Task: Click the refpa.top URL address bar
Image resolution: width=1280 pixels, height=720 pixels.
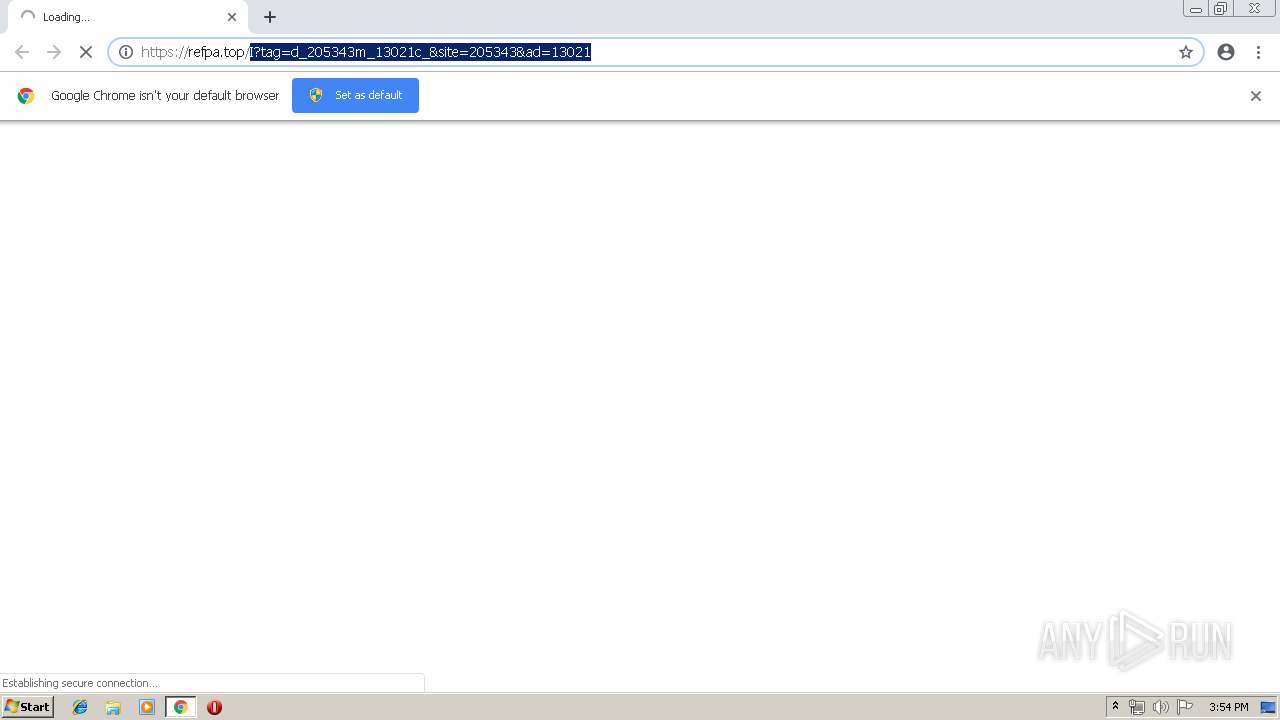Action: click(655, 52)
